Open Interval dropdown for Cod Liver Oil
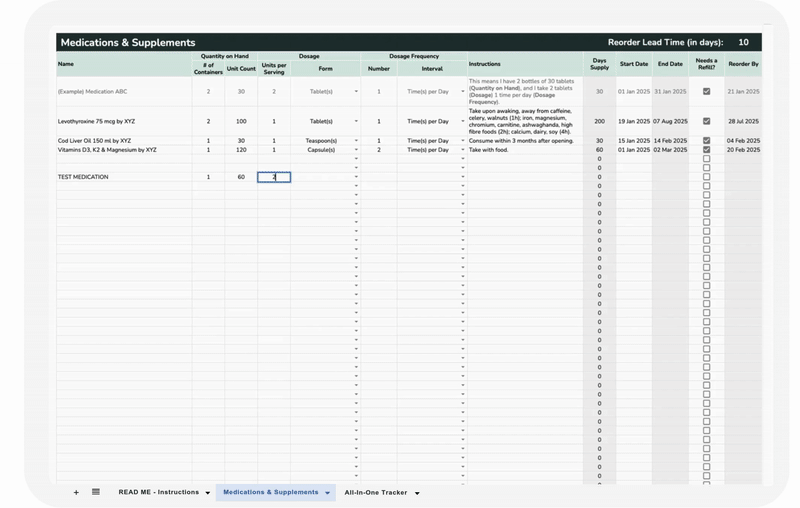 click(463, 141)
